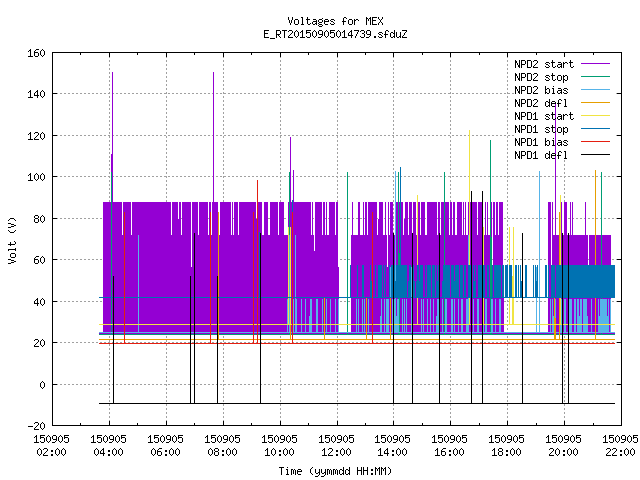
Task: Select the NPD2 start legend label
Action: [544, 64]
